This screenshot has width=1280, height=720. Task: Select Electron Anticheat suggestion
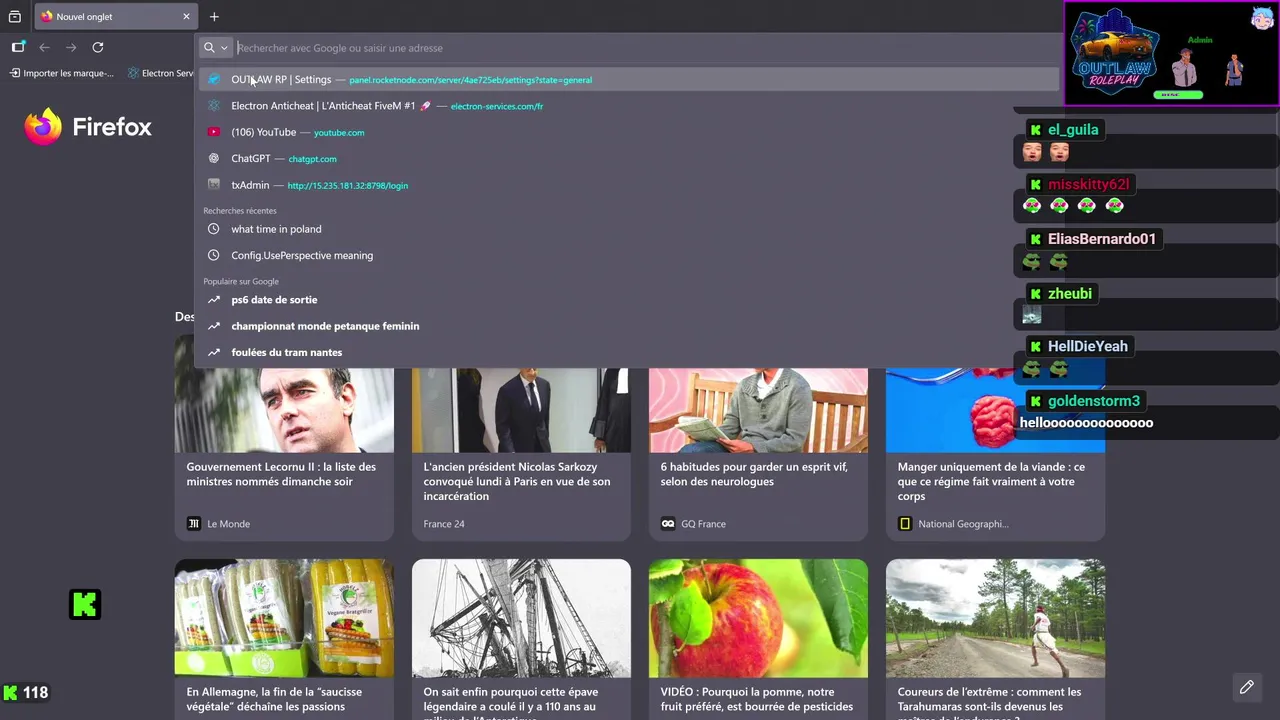pyautogui.click(x=628, y=106)
